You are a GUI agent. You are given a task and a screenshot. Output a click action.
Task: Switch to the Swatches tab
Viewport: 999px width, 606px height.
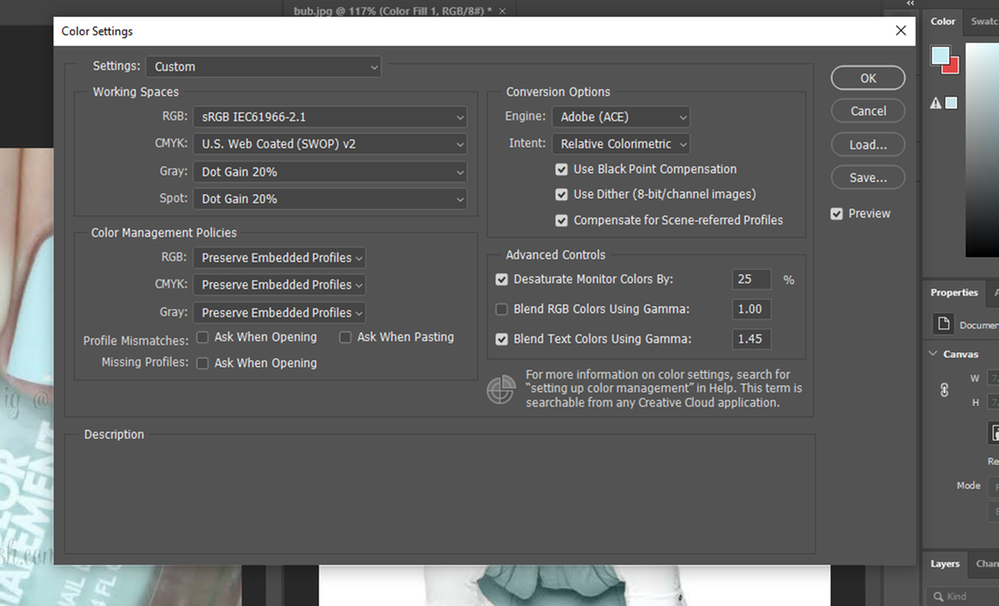983,21
